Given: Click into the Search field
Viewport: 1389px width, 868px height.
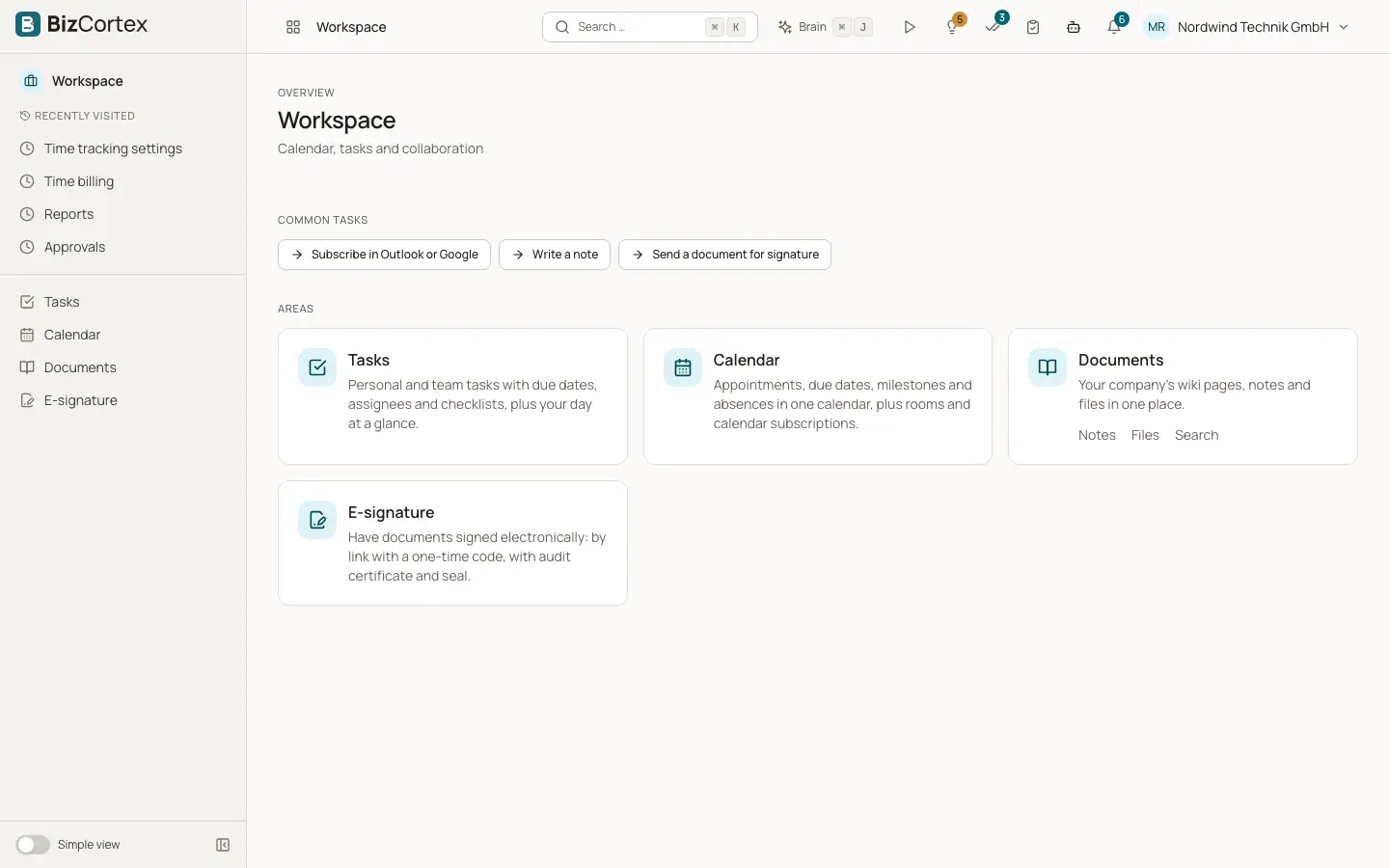Looking at the screenshot, I should click(650, 27).
